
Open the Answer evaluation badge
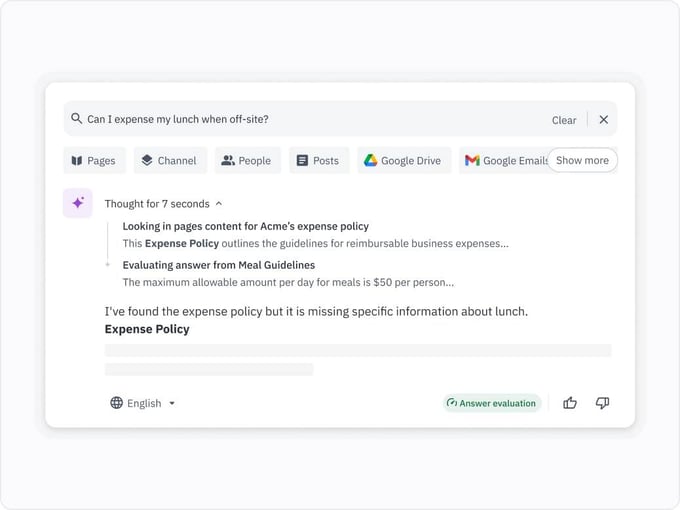491,403
